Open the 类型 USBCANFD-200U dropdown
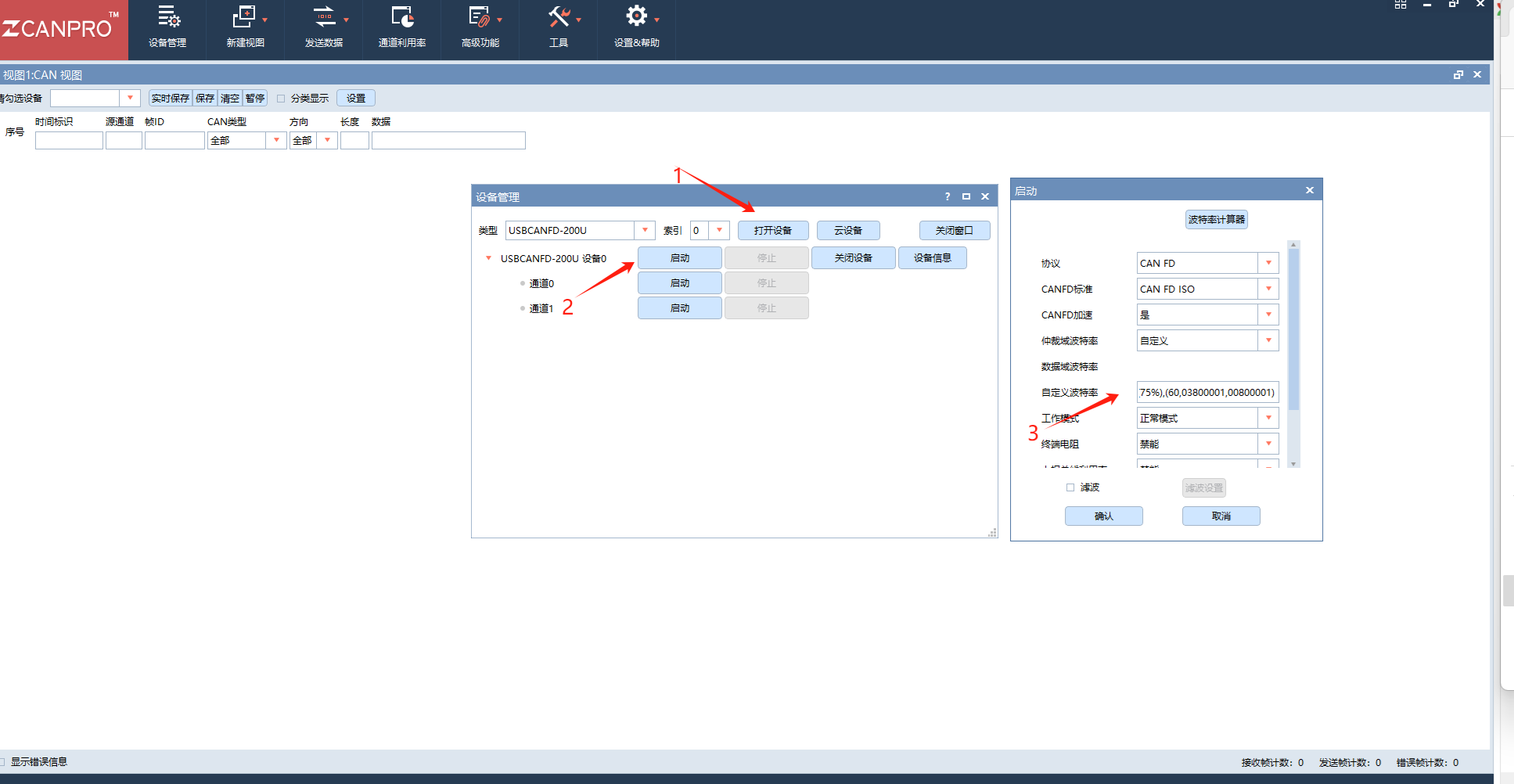The image size is (1514, 784). click(645, 230)
